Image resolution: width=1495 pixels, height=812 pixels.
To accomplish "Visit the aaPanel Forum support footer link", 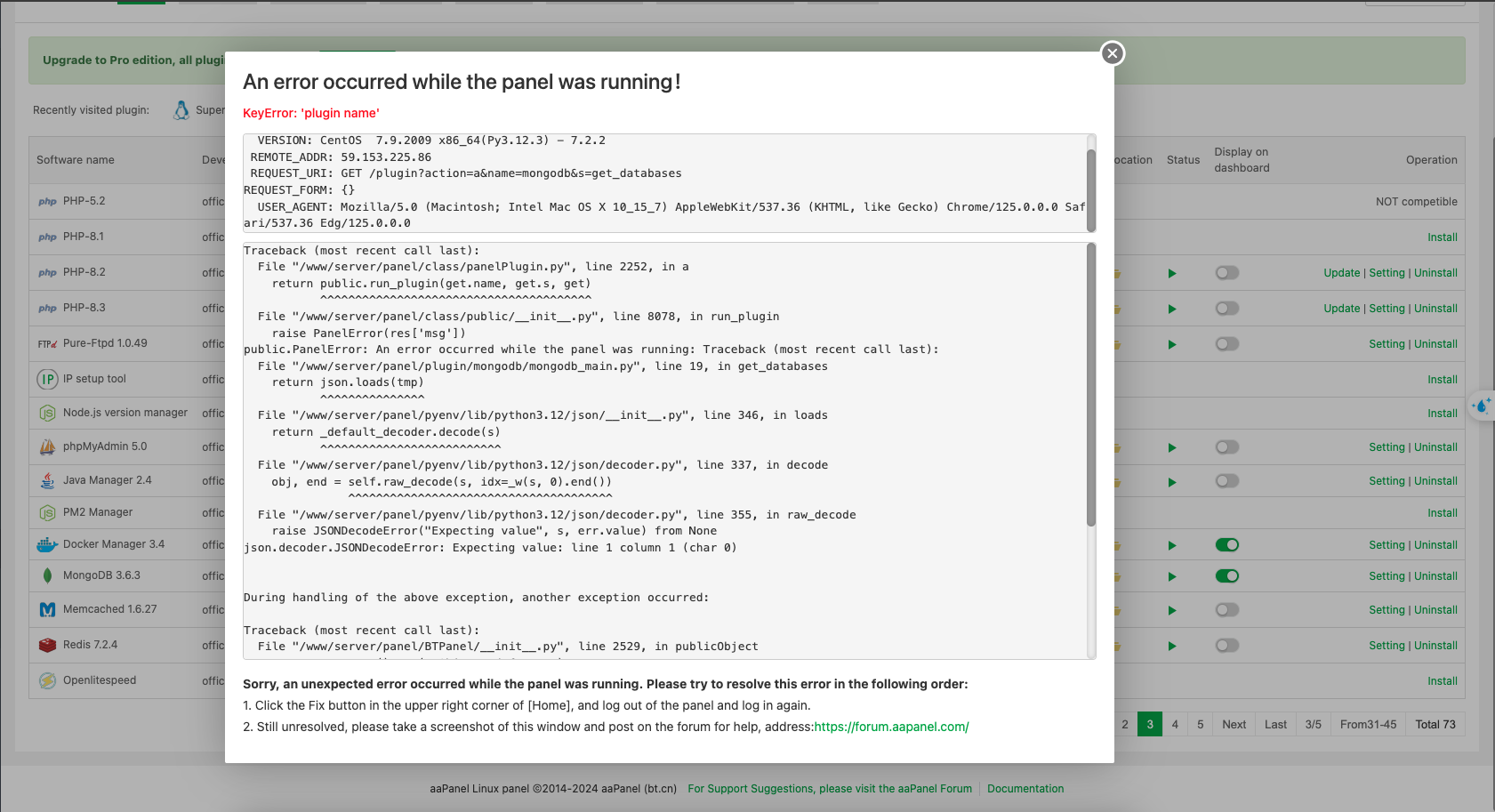I will tap(830, 789).
